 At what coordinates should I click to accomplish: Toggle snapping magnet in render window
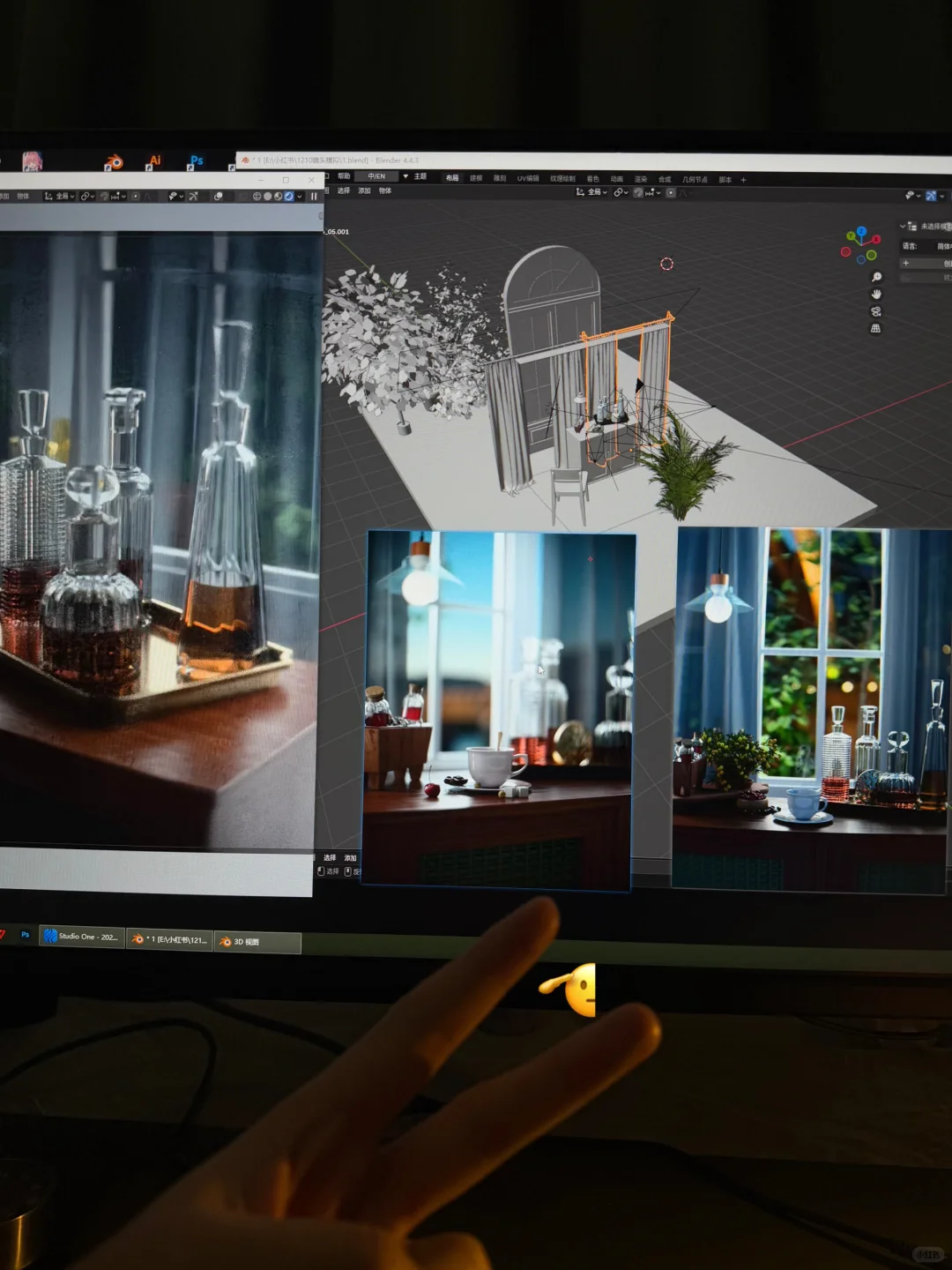click(x=104, y=196)
